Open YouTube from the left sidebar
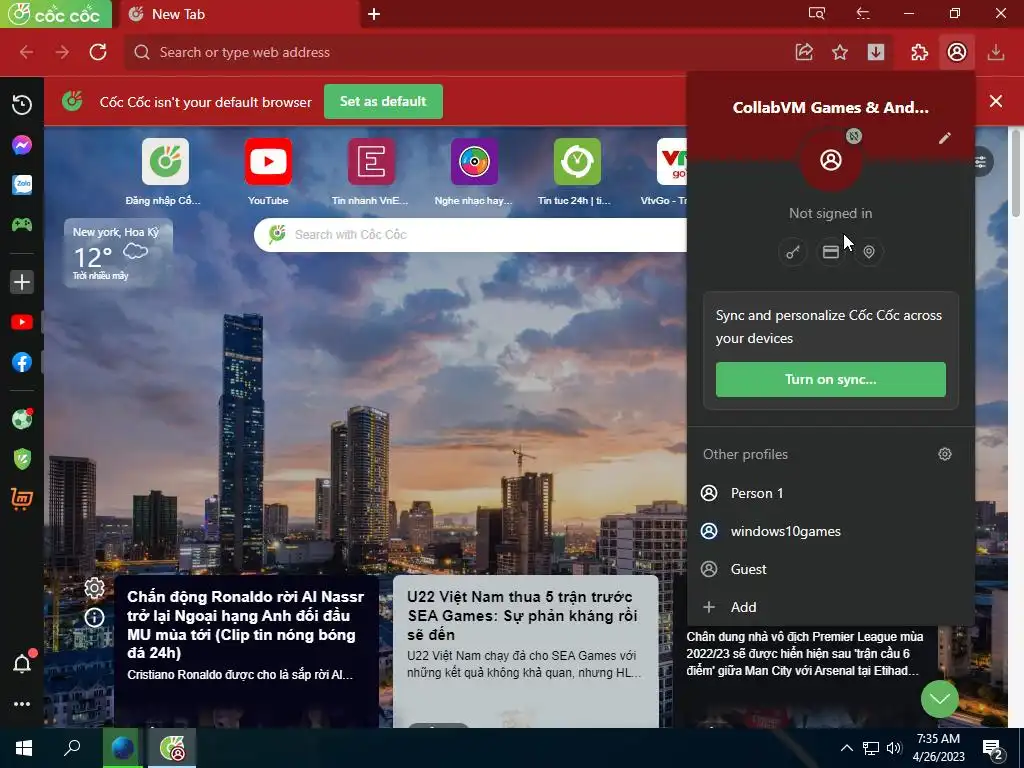Viewport: 1024px width, 768px height. pyautogui.click(x=22, y=323)
